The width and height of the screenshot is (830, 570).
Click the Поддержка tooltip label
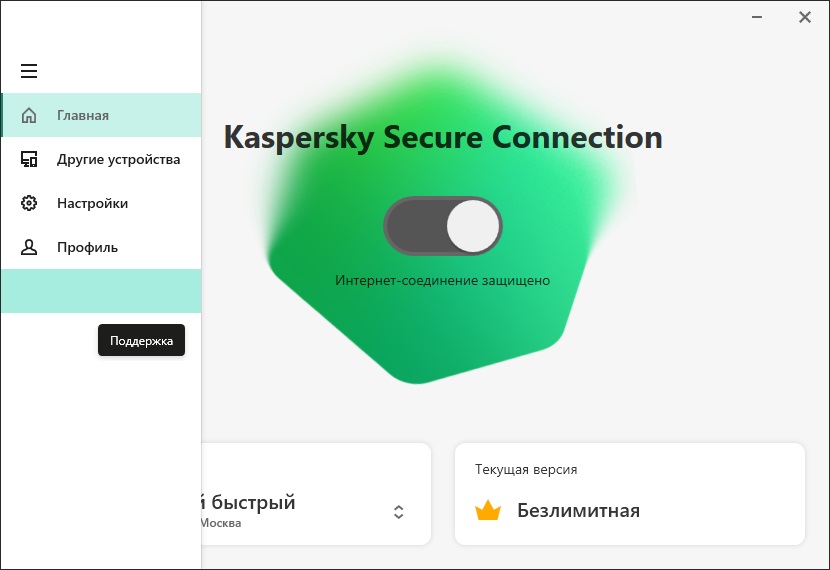(141, 340)
